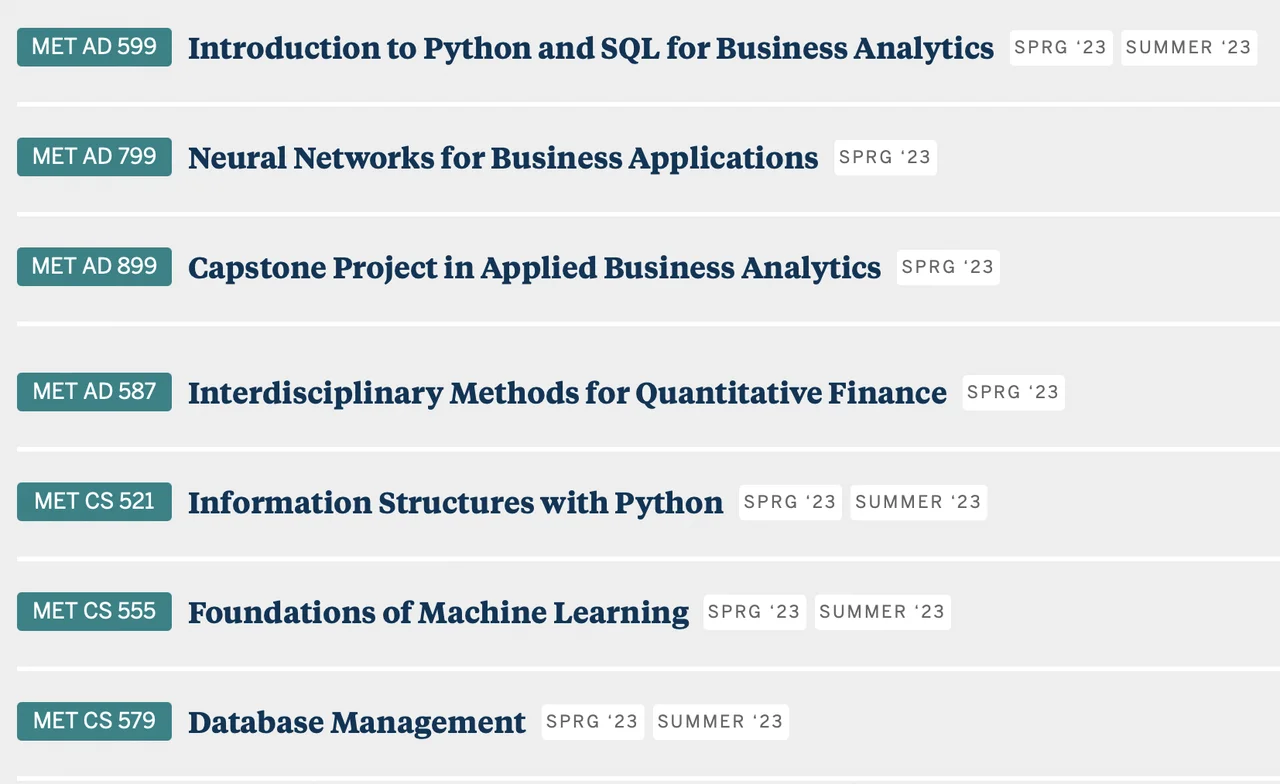The width and height of the screenshot is (1280, 784).
Task: Click SPRG '23 tag beside Neural Networks
Action: [x=885, y=158]
